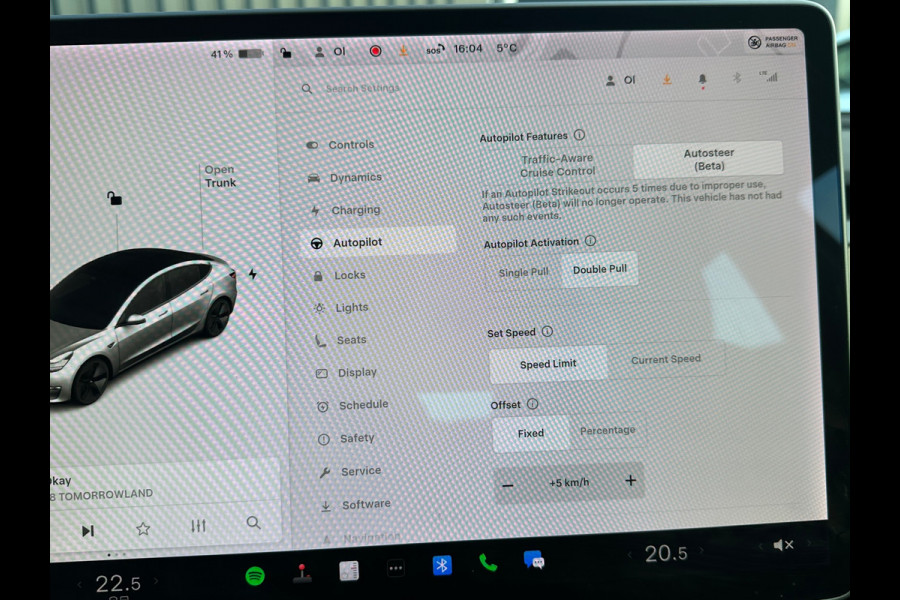
Task: Switch to the Safety settings tab
Action: pos(357,438)
